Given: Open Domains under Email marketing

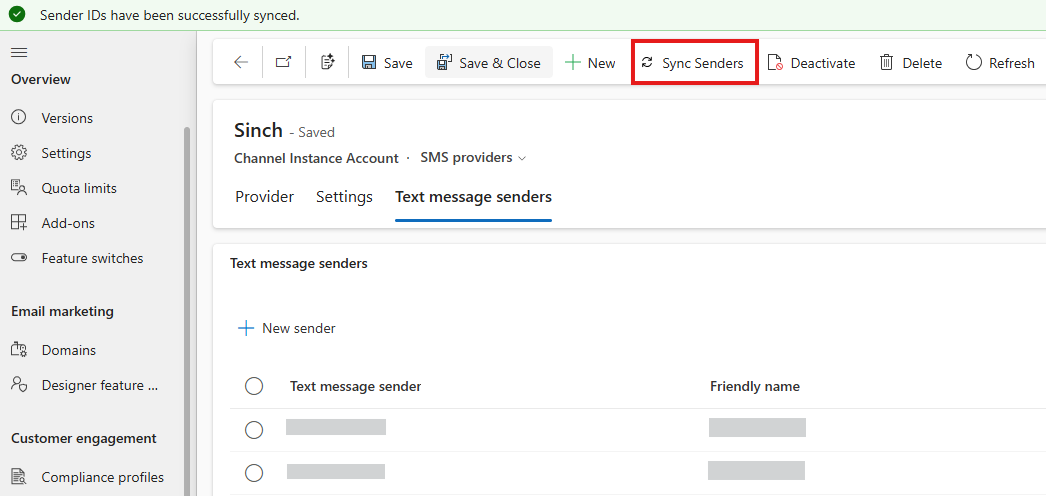Looking at the screenshot, I should pos(69,350).
